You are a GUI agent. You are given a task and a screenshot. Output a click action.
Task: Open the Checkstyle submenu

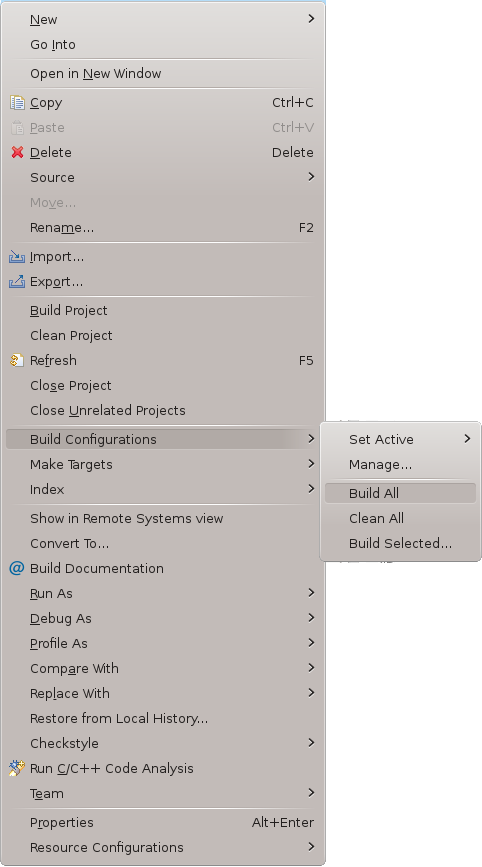pyautogui.click(x=165, y=743)
